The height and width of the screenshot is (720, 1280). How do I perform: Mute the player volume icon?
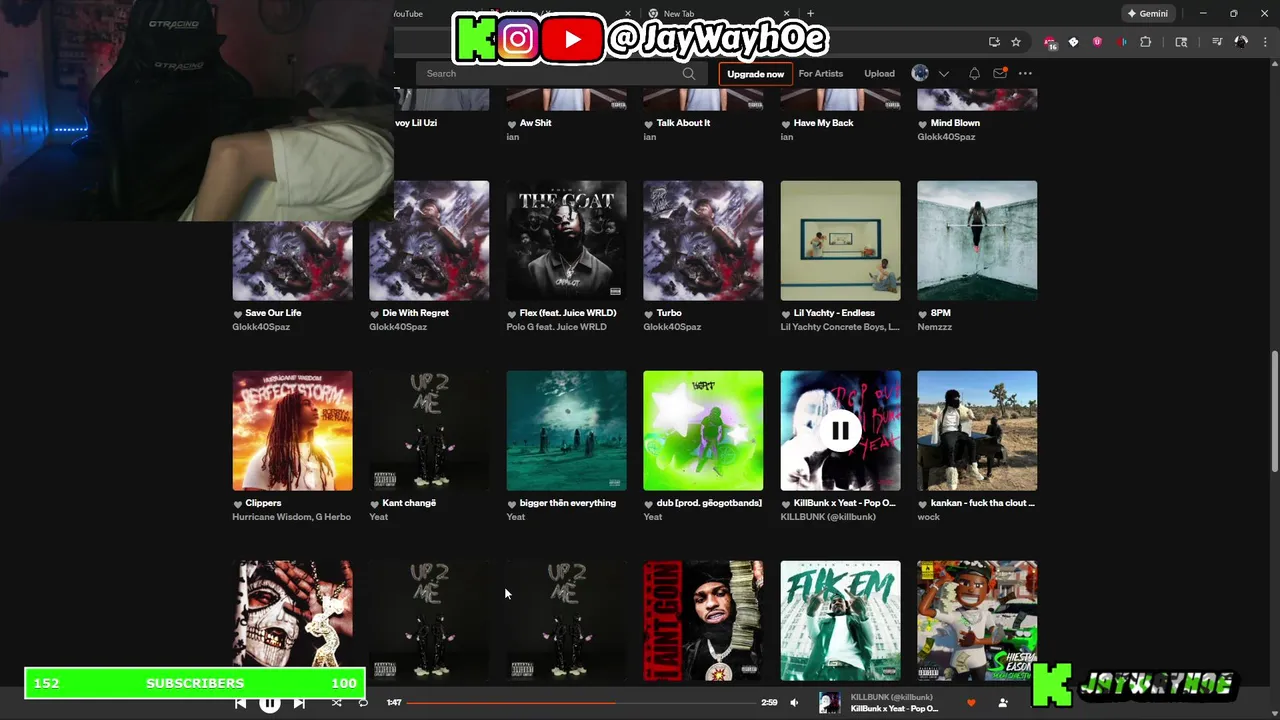click(x=794, y=703)
